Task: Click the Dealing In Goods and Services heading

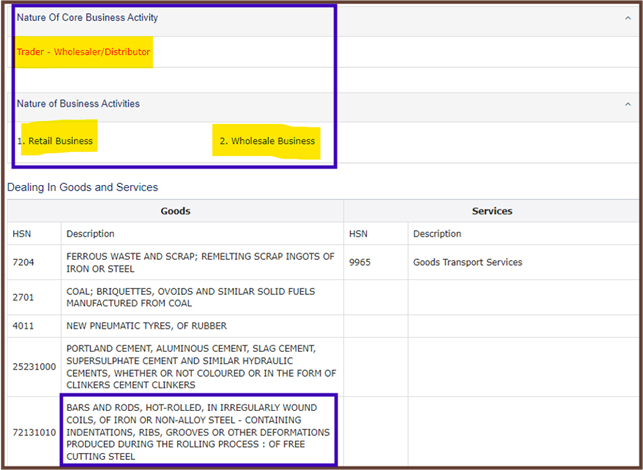Action: click(x=82, y=187)
